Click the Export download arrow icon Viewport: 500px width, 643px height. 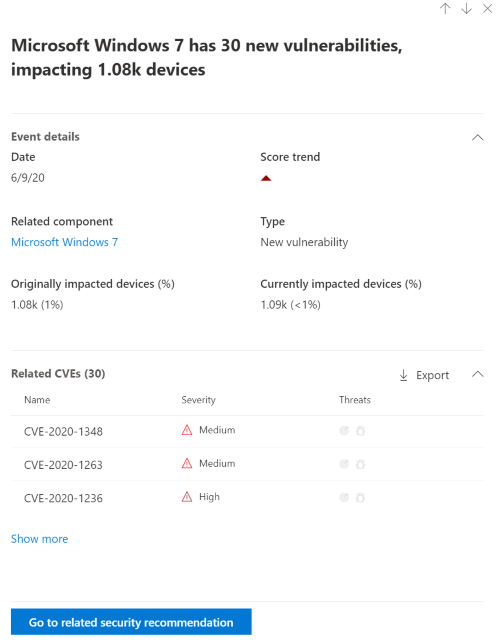point(404,375)
